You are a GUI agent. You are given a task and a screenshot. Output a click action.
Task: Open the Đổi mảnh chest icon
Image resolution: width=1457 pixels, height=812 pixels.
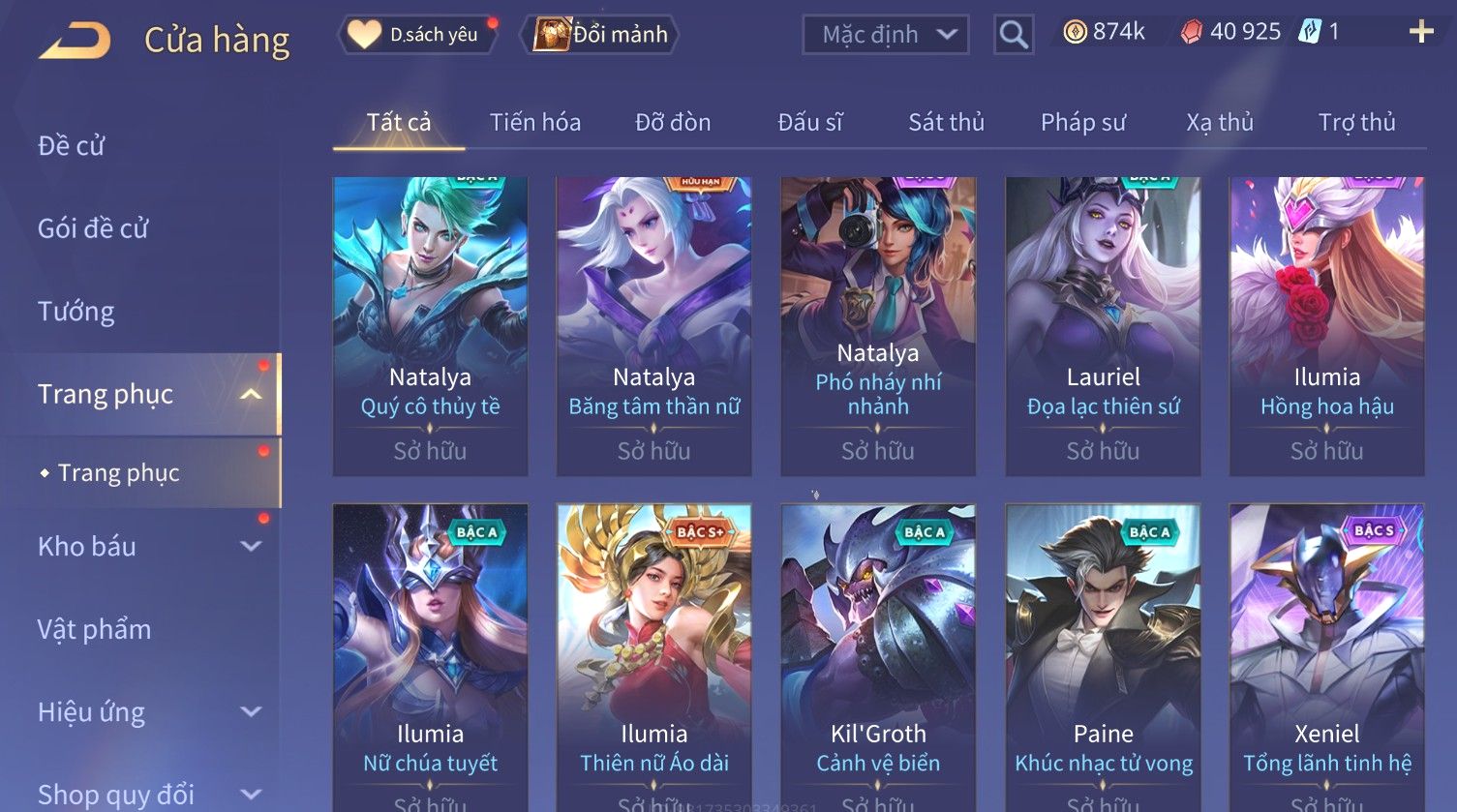tap(551, 34)
